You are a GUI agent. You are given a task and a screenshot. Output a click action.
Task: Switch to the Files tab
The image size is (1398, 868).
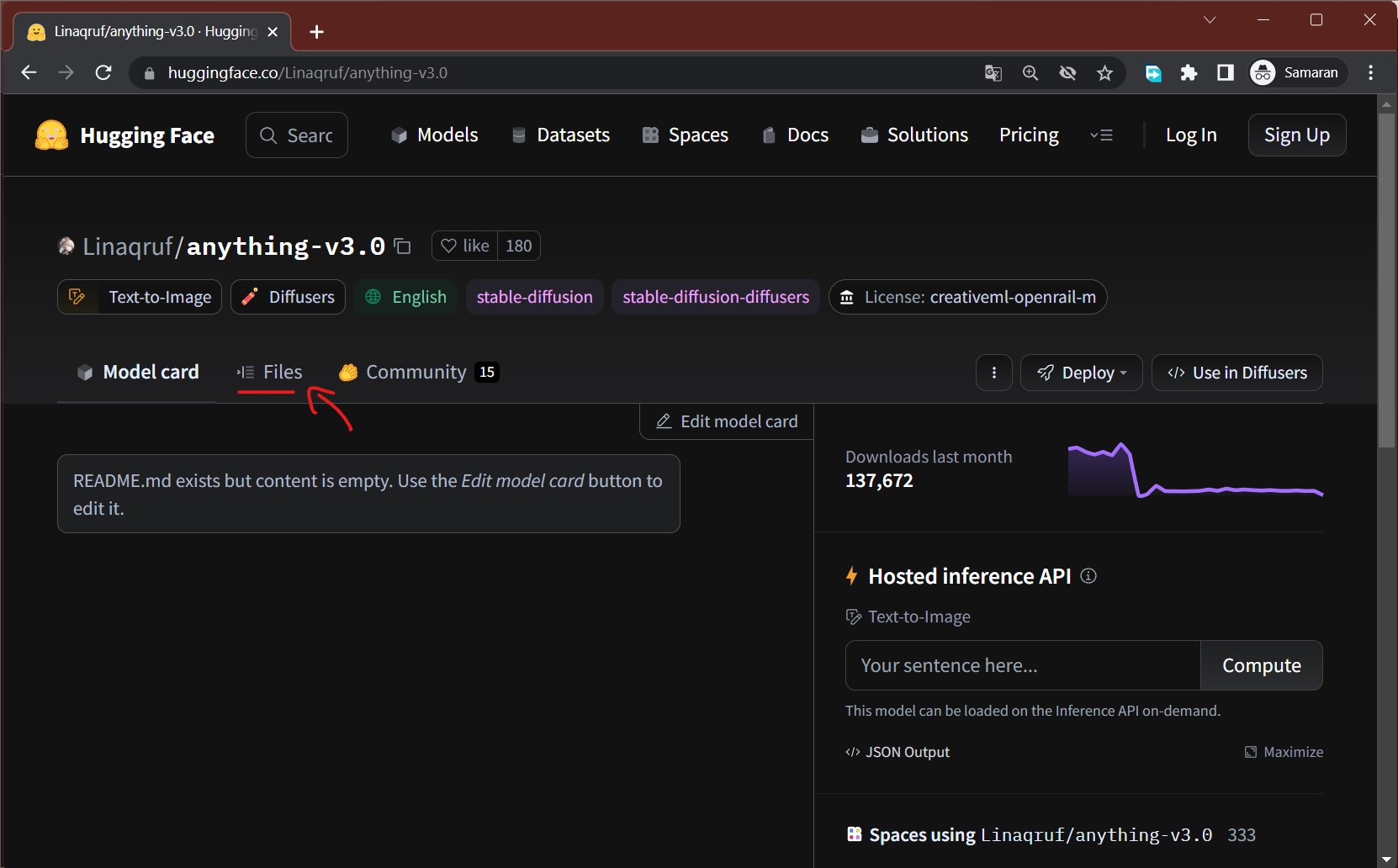click(x=270, y=372)
